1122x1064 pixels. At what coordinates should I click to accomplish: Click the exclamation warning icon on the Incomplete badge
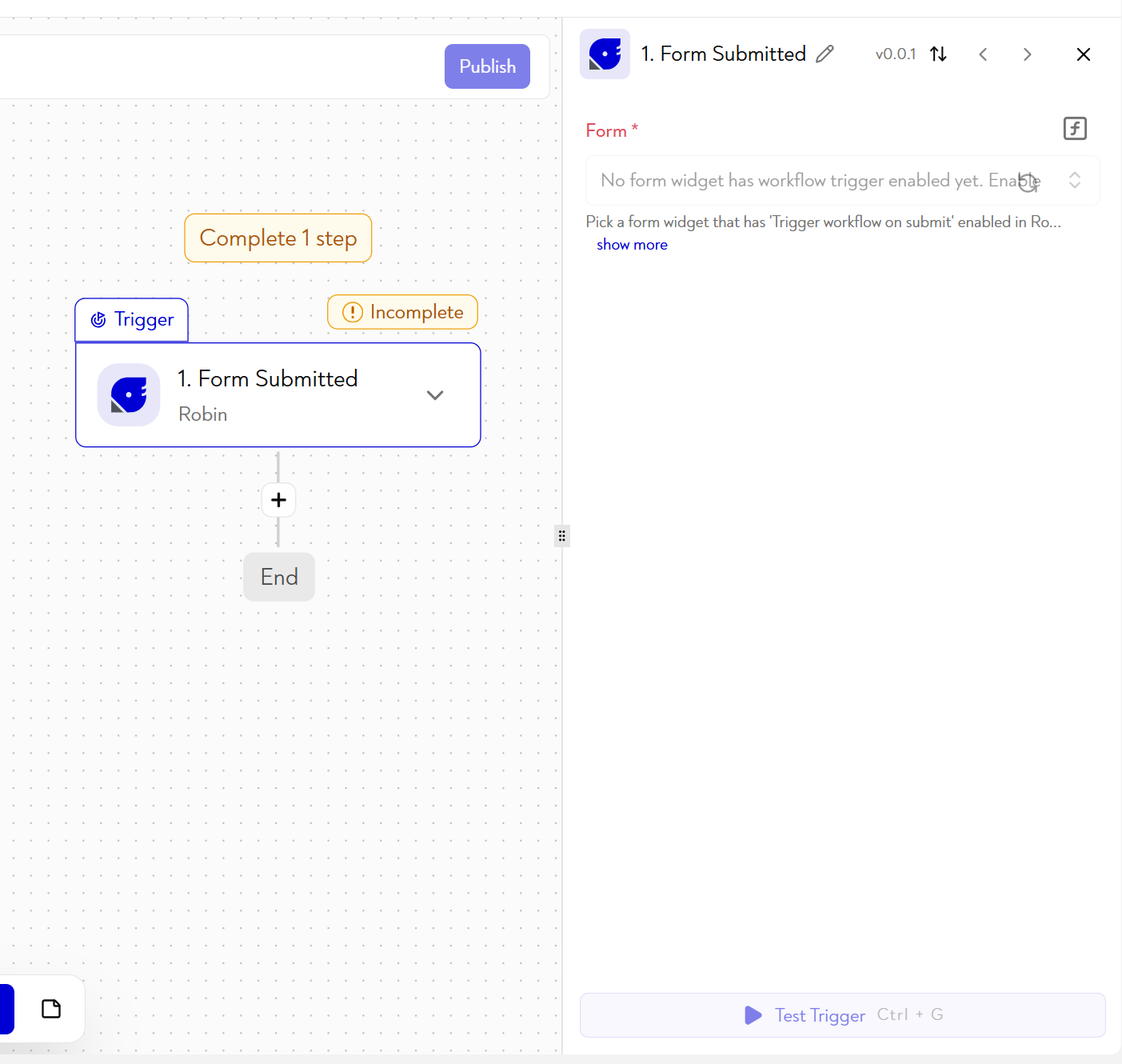(x=353, y=312)
